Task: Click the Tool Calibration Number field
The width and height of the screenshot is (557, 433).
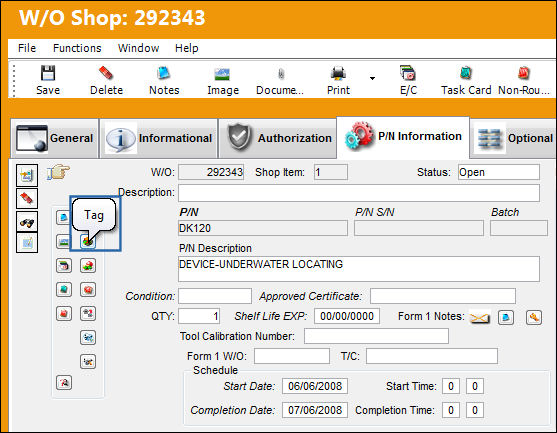Action: pos(376,336)
